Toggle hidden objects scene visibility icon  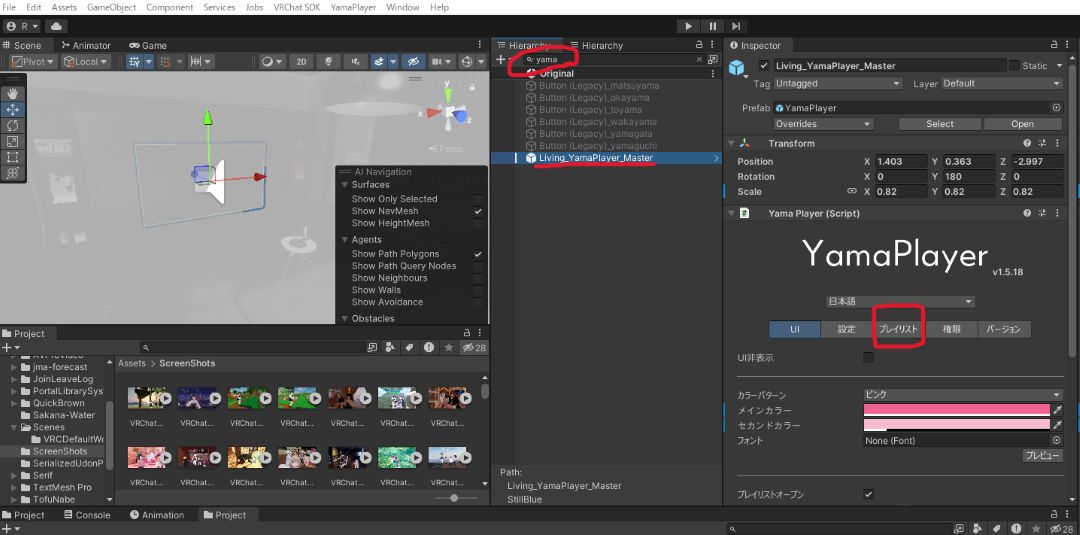(x=413, y=62)
